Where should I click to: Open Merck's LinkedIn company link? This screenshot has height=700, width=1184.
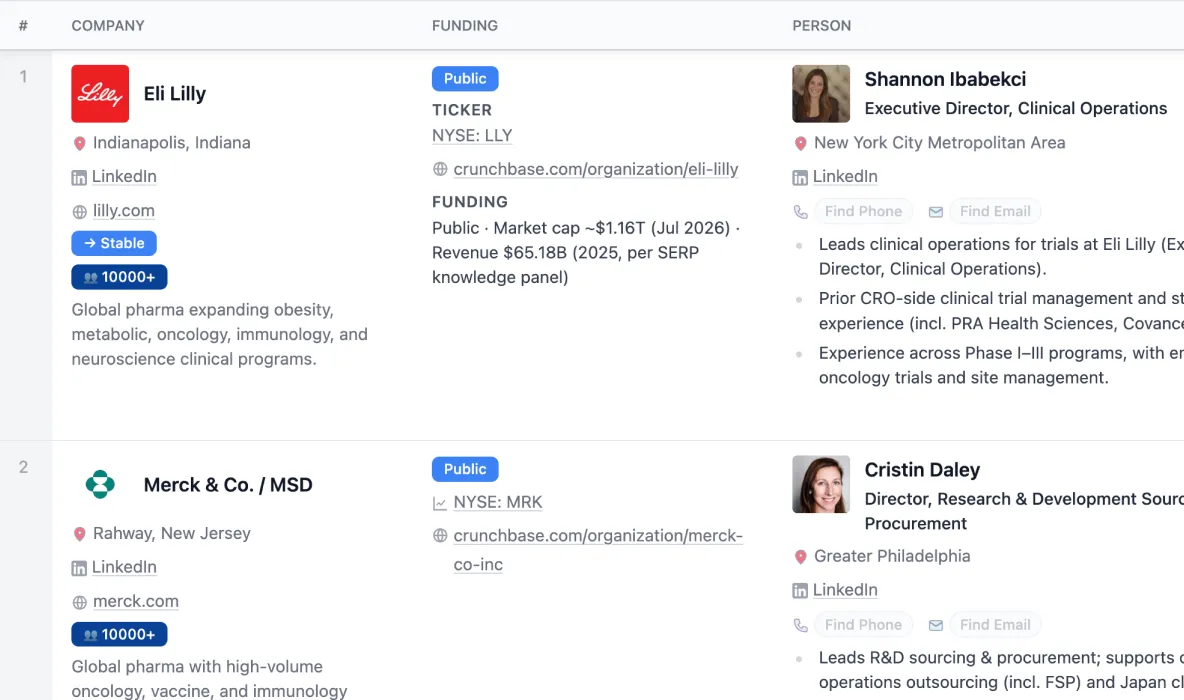[x=124, y=567]
